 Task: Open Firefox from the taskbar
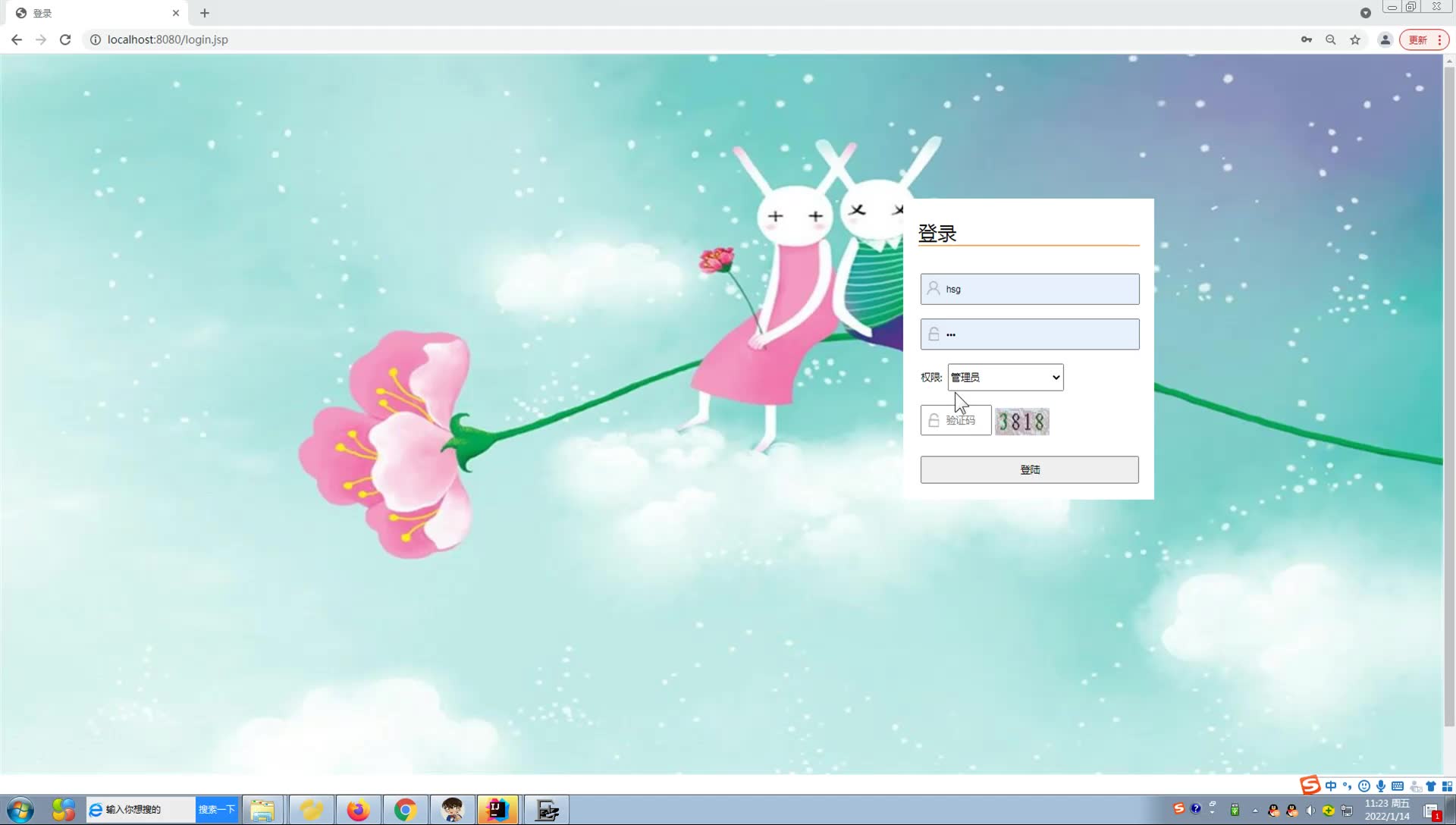(x=358, y=810)
